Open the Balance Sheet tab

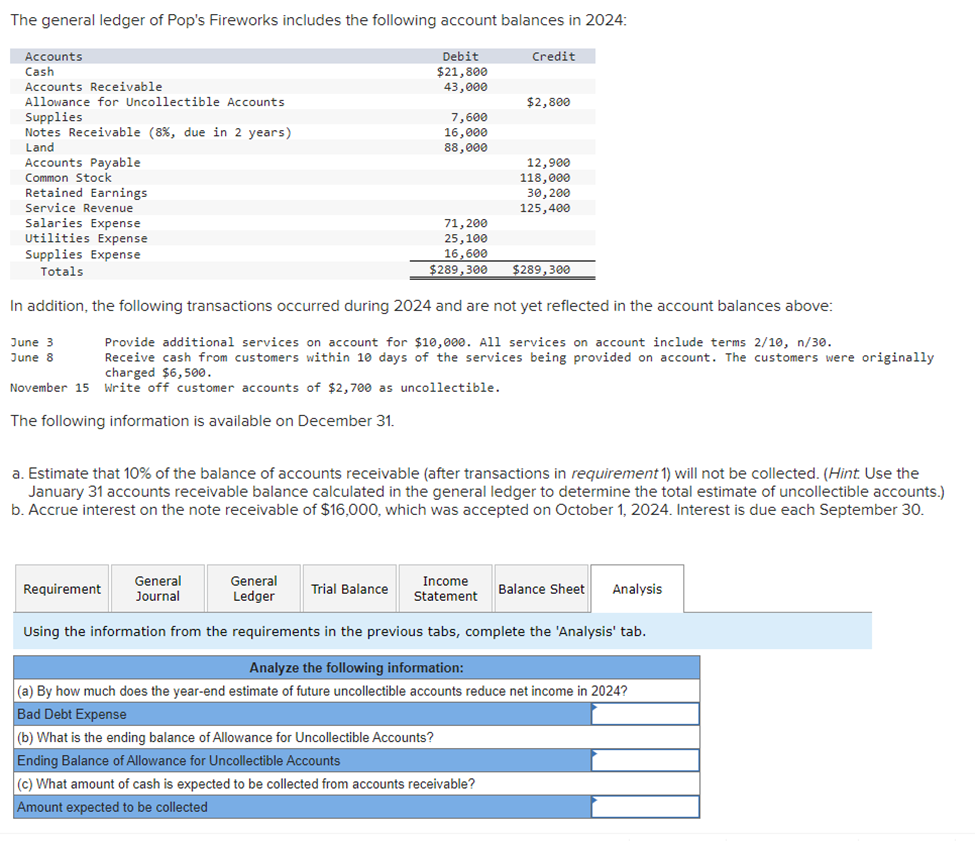pos(541,588)
